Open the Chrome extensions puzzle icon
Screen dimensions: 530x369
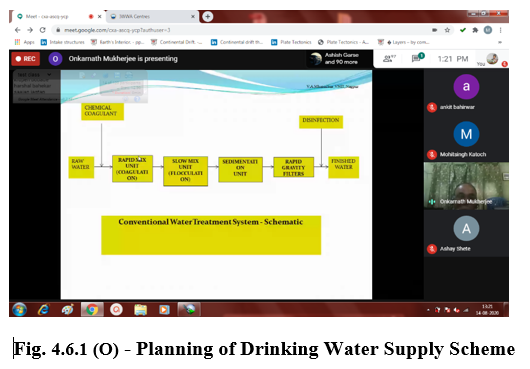[475, 30]
